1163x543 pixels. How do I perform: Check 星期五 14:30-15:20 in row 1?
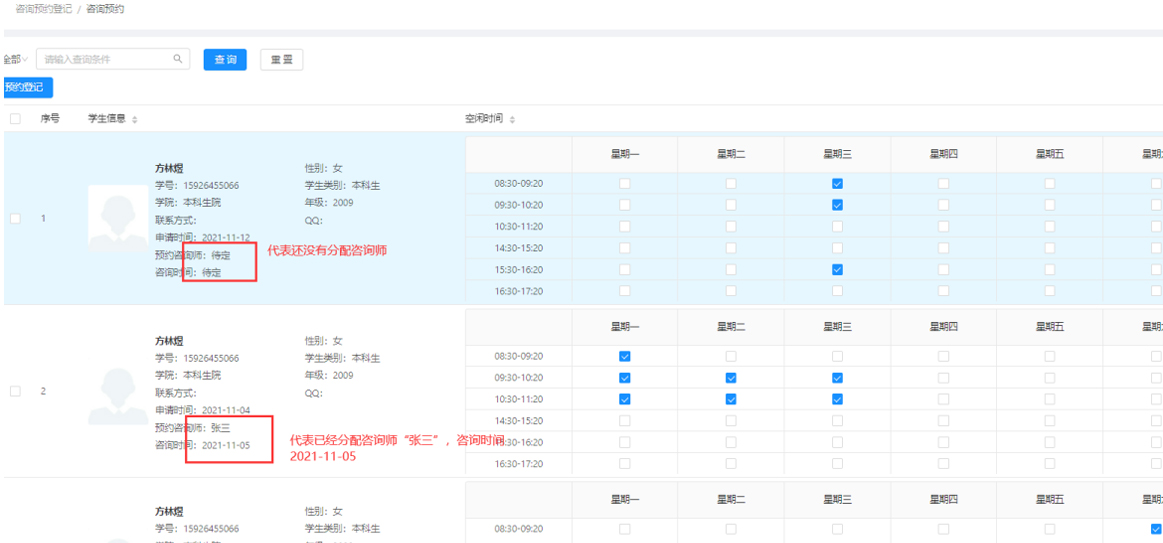tap(1050, 248)
